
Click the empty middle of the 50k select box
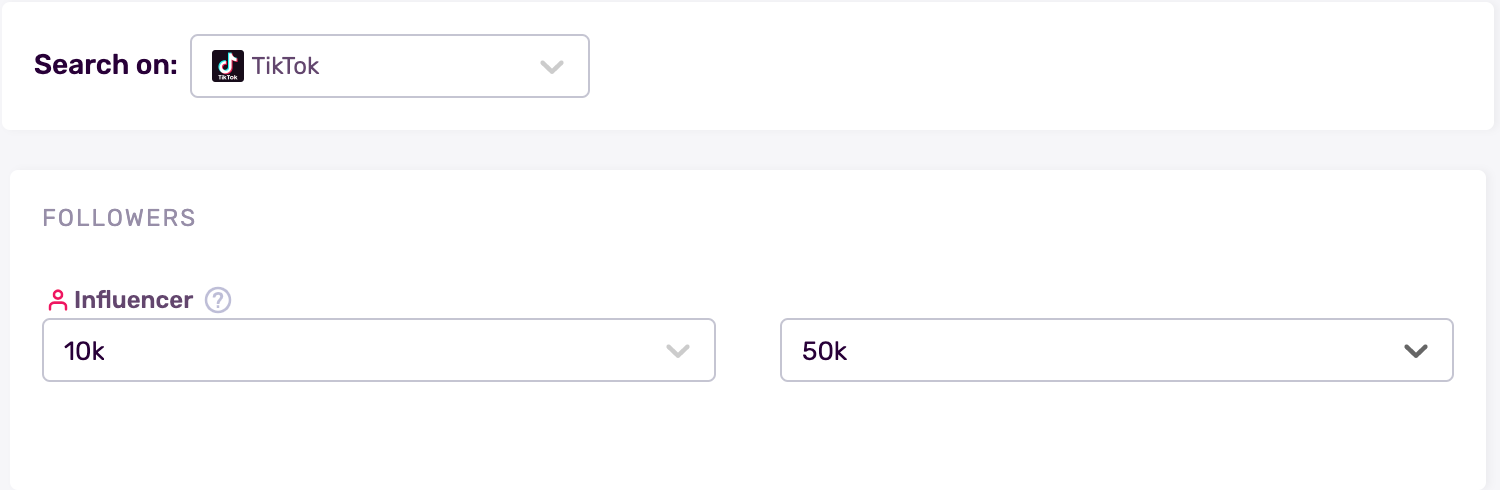point(1120,350)
